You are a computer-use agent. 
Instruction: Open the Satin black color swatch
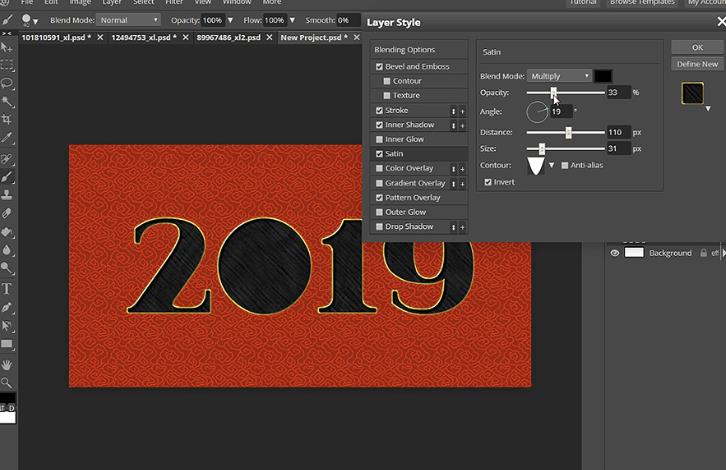pyautogui.click(x=603, y=76)
